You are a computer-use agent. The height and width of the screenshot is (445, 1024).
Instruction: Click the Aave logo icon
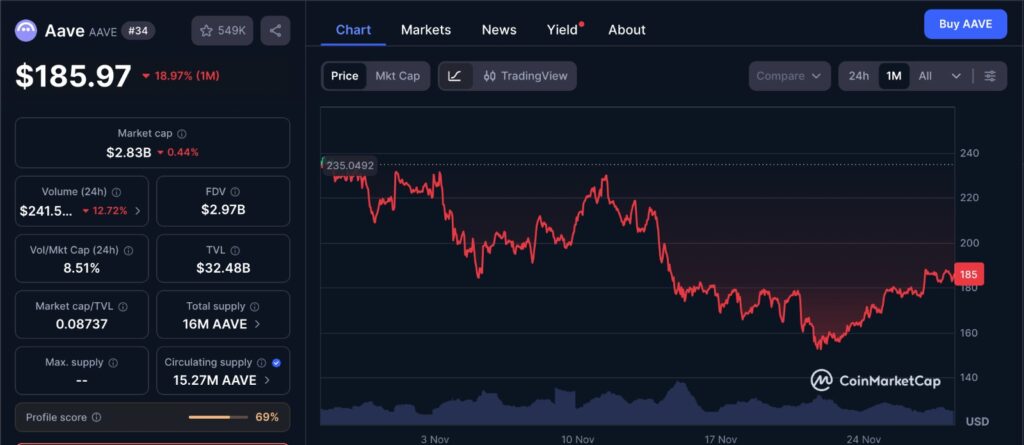click(27, 30)
